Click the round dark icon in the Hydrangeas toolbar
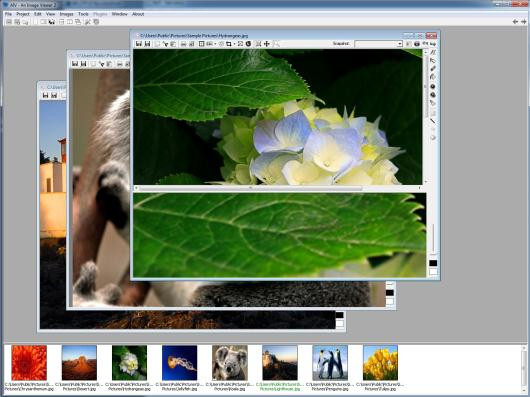This screenshot has height=397, width=530. pos(248,44)
